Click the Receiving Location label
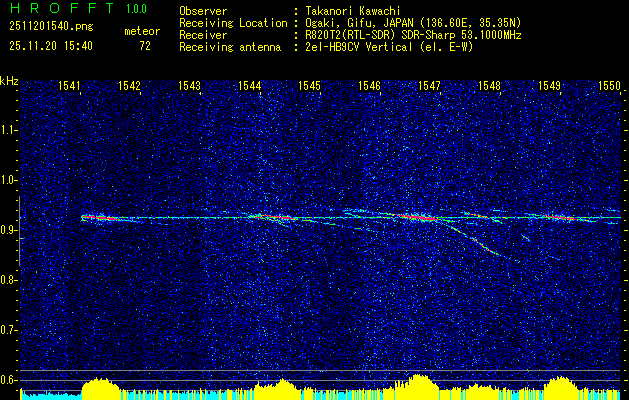629x400 pixels. [x=233, y=23]
